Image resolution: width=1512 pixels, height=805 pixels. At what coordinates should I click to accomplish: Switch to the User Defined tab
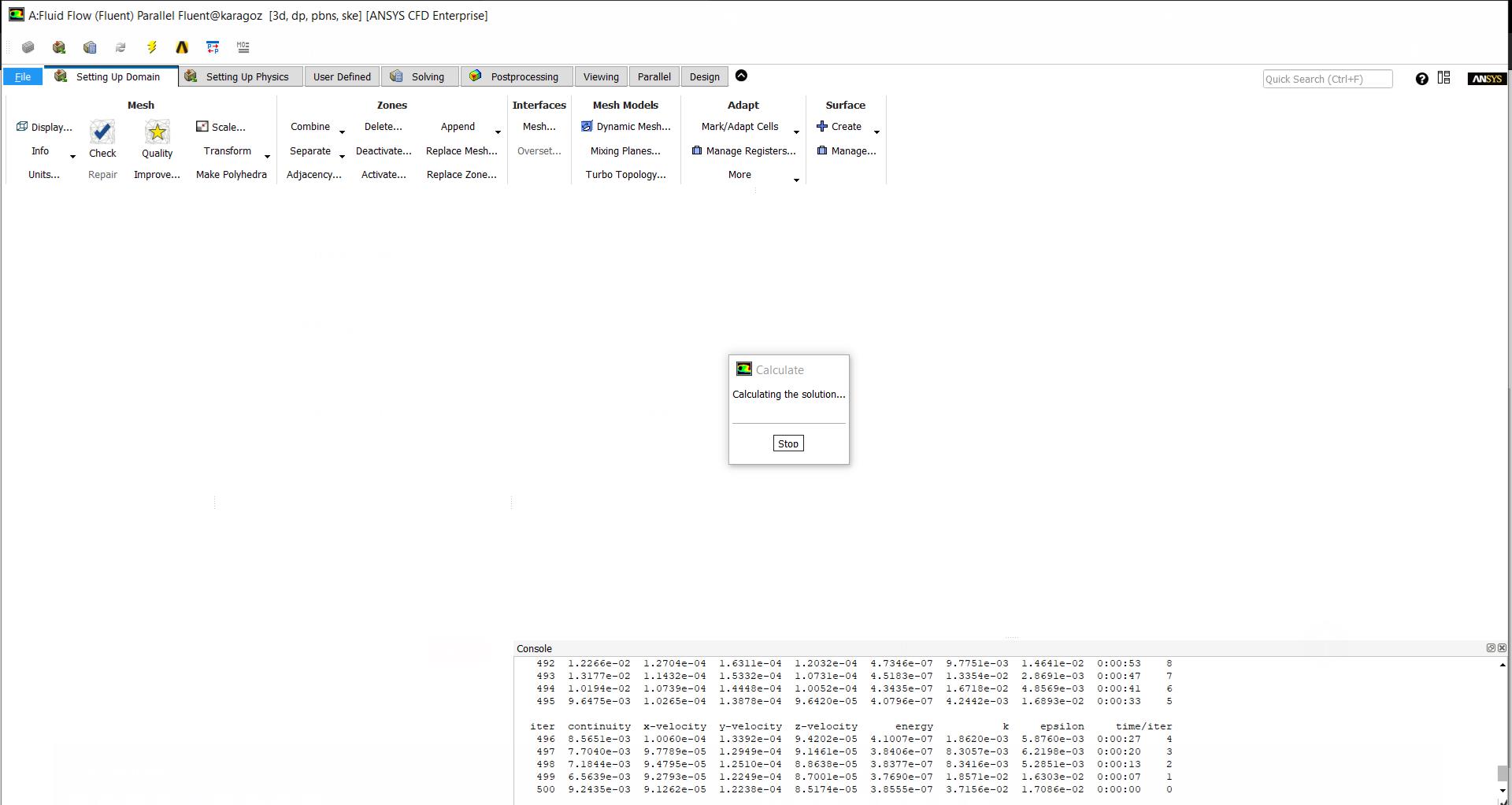click(342, 76)
